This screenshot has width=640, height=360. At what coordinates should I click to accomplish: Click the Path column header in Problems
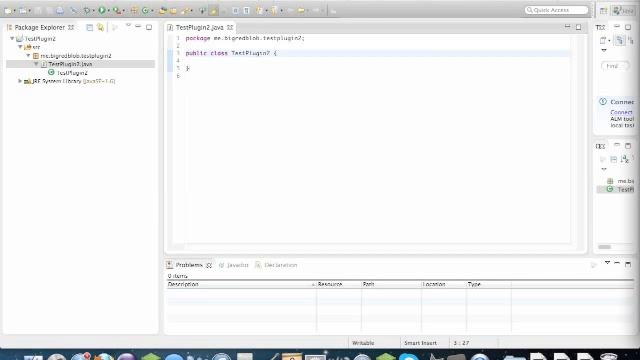click(391, 284)
